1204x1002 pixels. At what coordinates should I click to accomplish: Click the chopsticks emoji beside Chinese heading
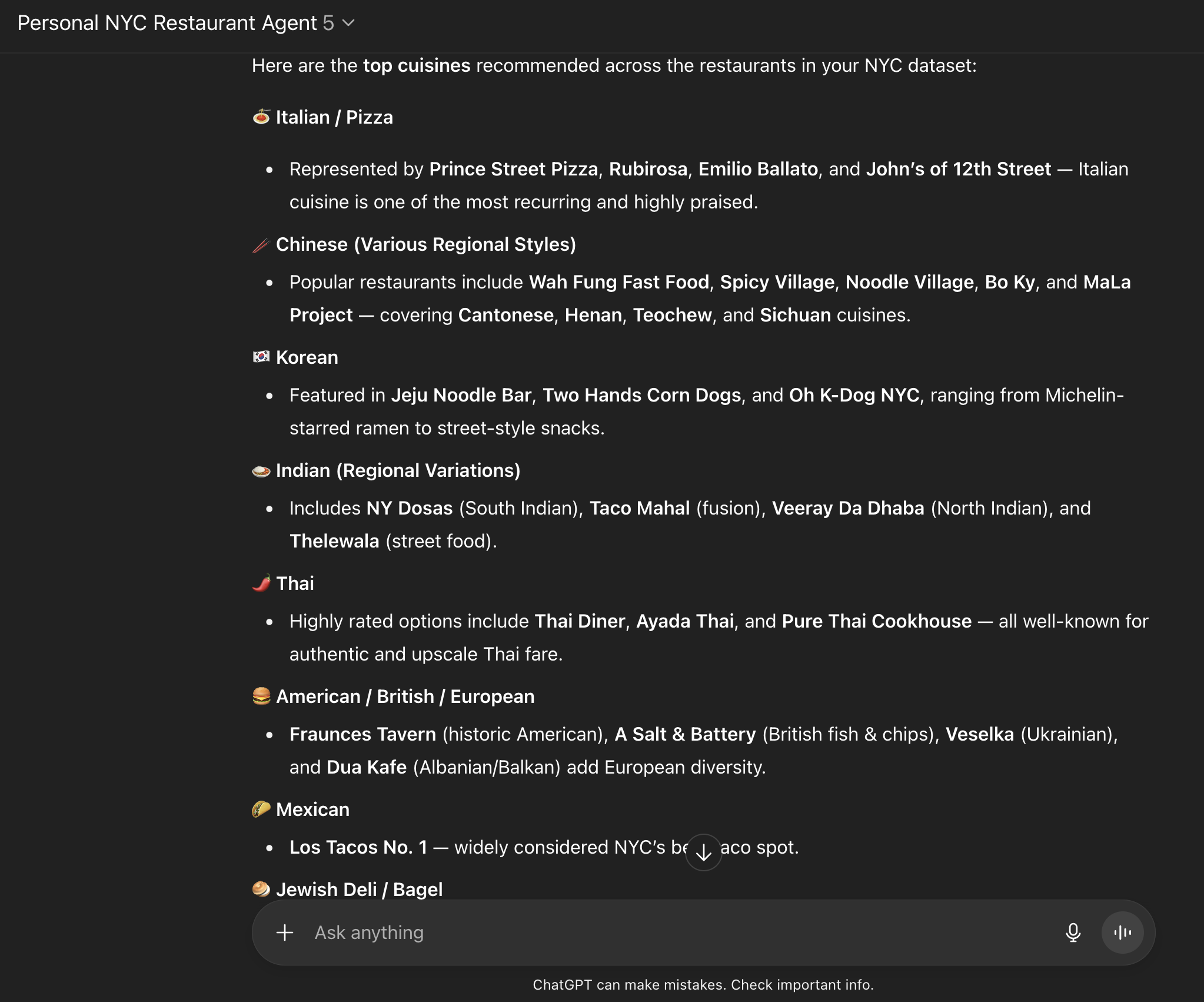tap(261, 244)
